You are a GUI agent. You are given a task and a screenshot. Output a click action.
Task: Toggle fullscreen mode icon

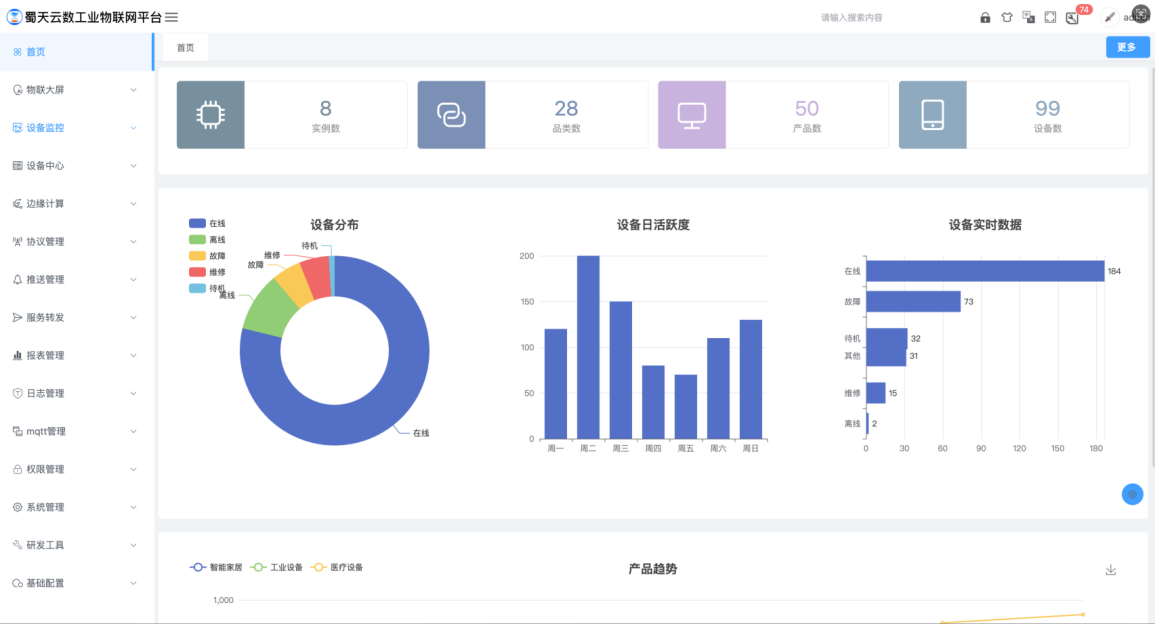pyautogui.click(x=1050, y=18)
